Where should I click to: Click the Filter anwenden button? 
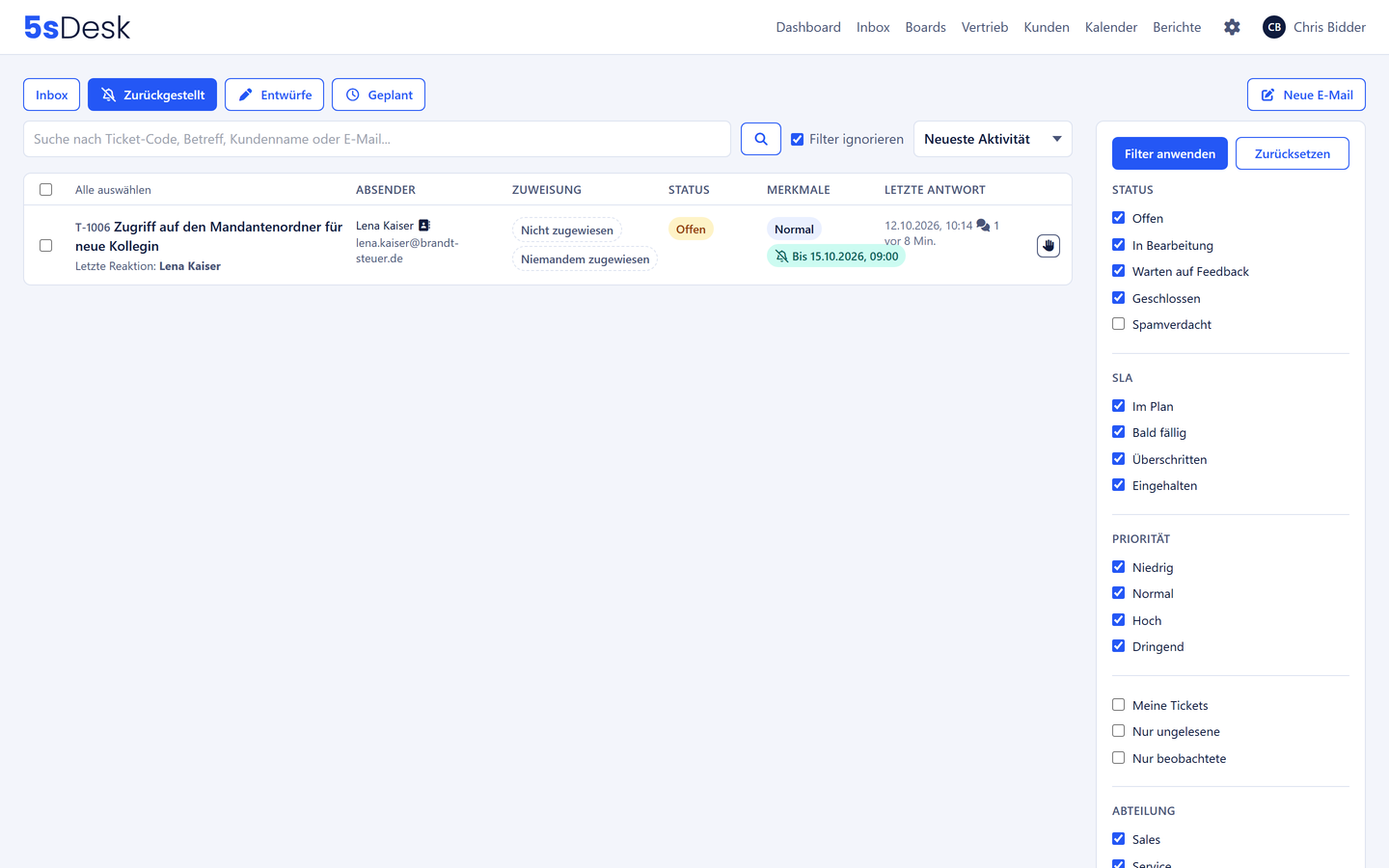(1170, 153)
